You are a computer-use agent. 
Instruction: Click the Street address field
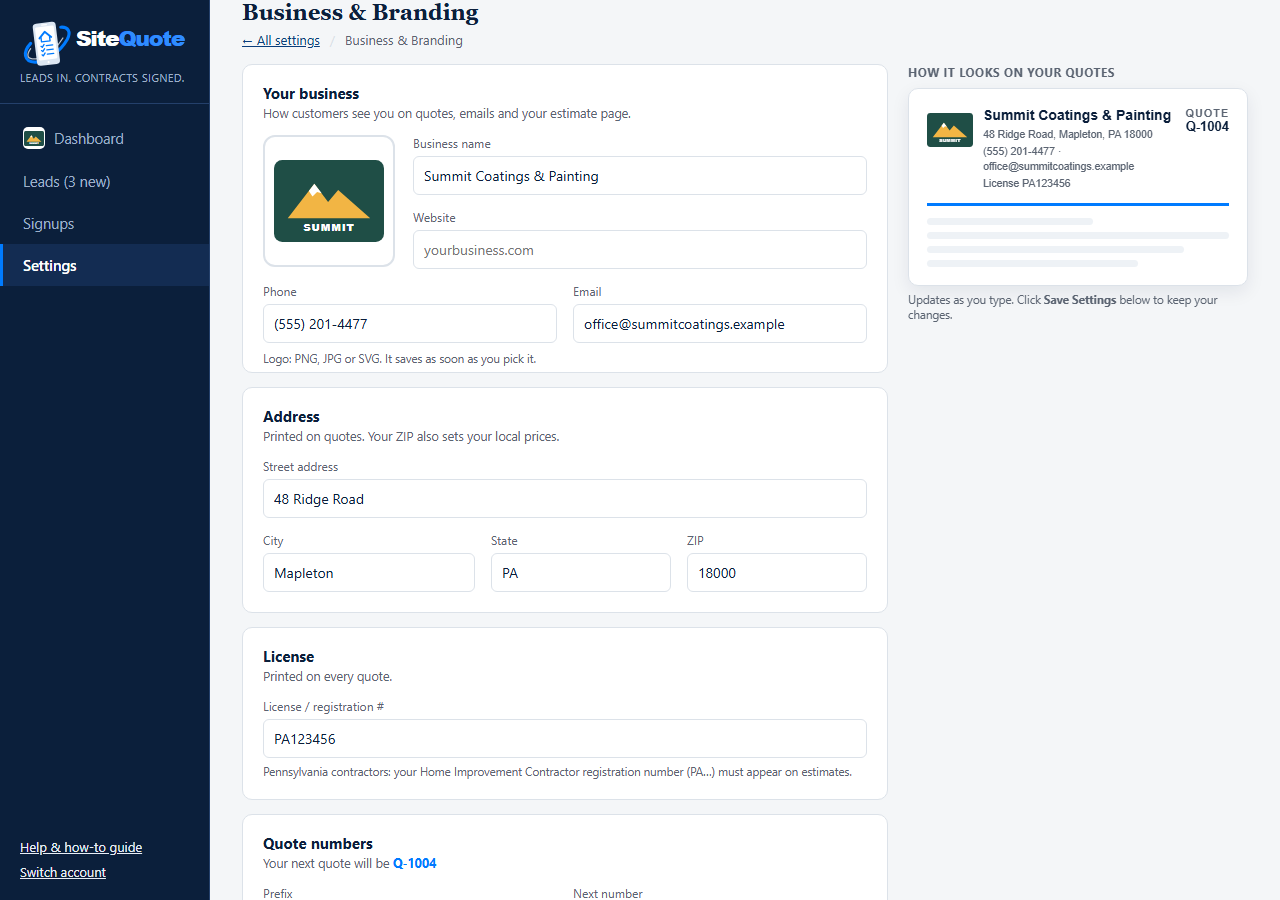pyautogui.click(x=565, y=499)
